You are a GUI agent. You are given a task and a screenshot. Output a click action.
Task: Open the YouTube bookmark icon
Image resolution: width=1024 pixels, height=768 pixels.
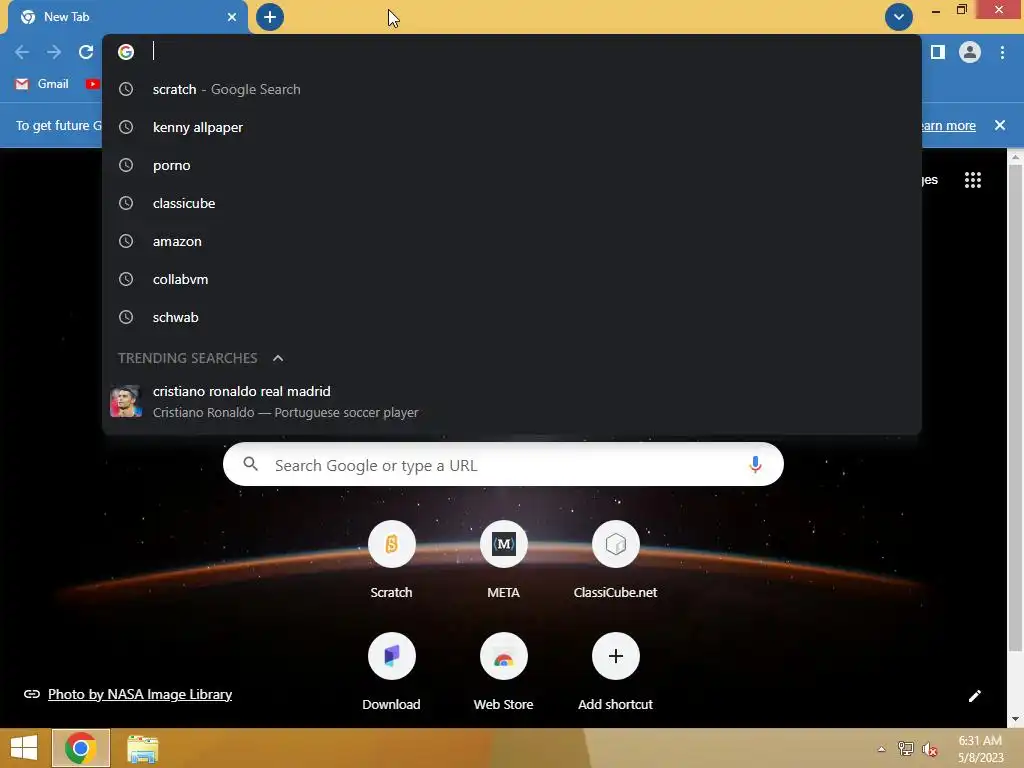(x=93, y=84)
